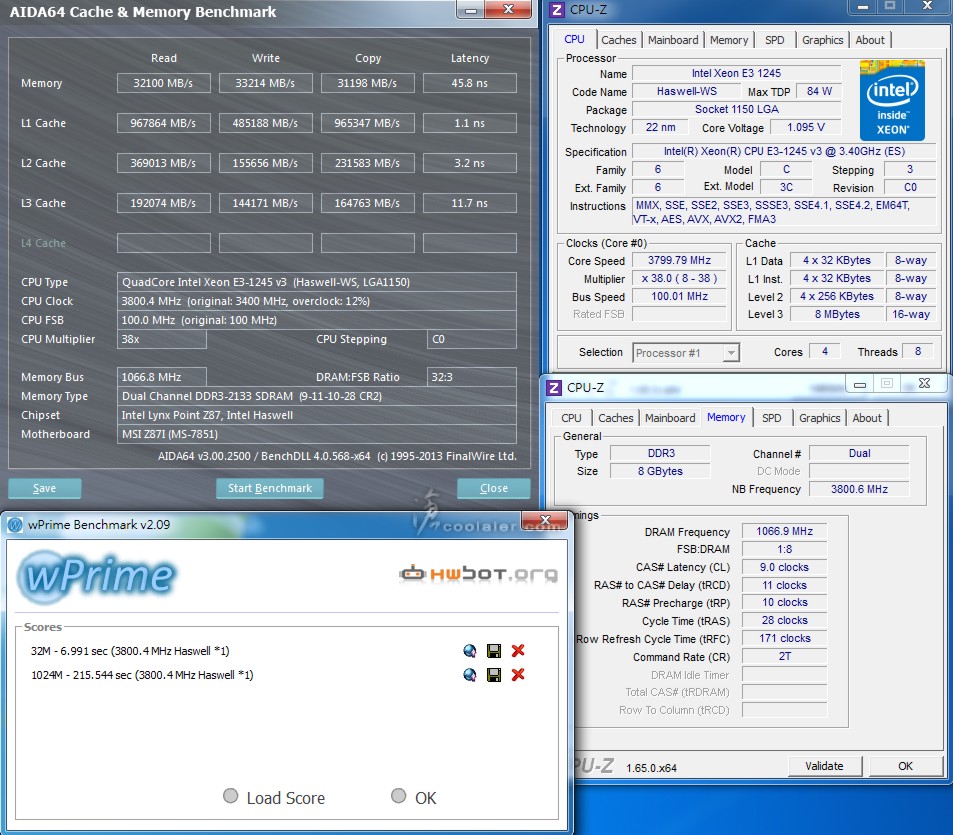Open Graphics tab in lower CPU-Z window

pyautogui.click(x=819, y=418)
